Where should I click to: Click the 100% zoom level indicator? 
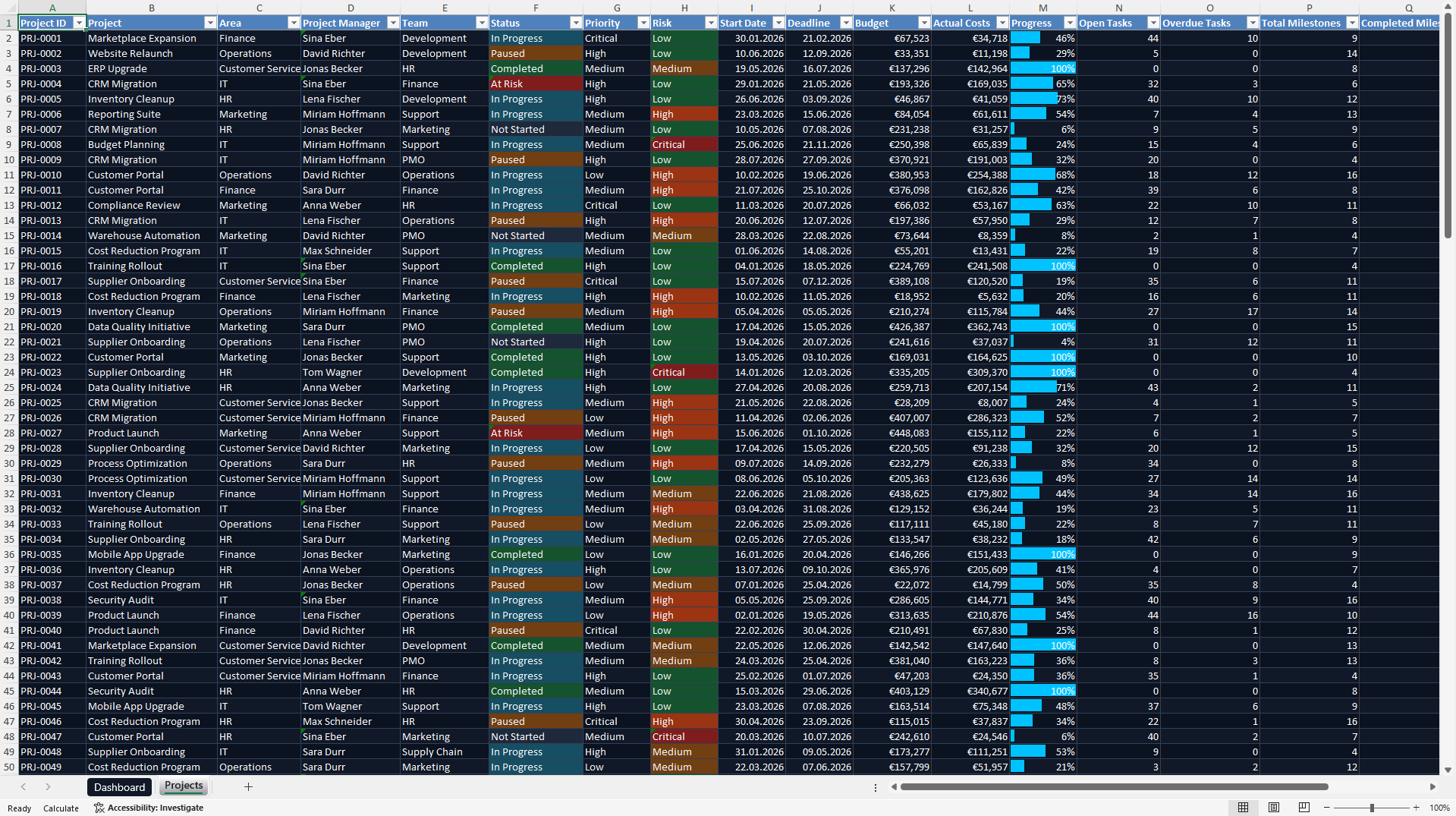(x=1439, y=808)
